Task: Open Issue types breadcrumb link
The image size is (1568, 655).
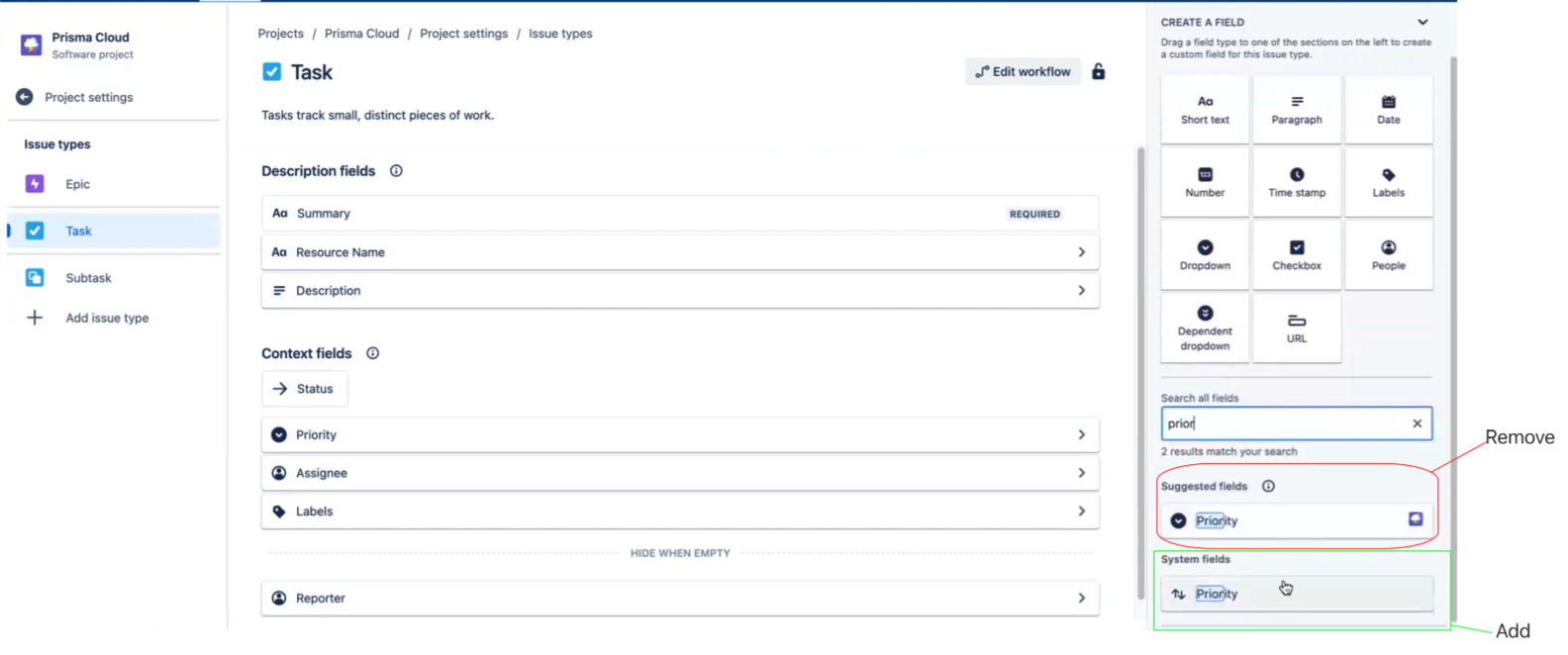Action: pyautogui.click(x=560, y=34)
